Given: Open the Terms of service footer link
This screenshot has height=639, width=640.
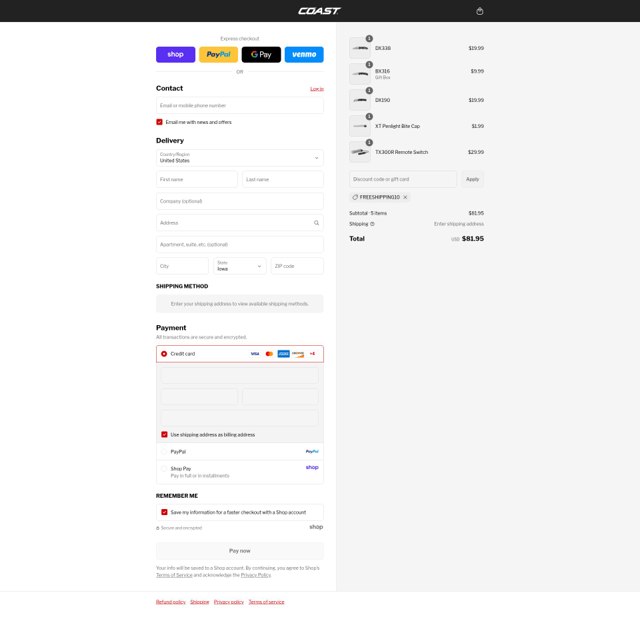Looking at the screenshot, I should click(x=267, y=602).
